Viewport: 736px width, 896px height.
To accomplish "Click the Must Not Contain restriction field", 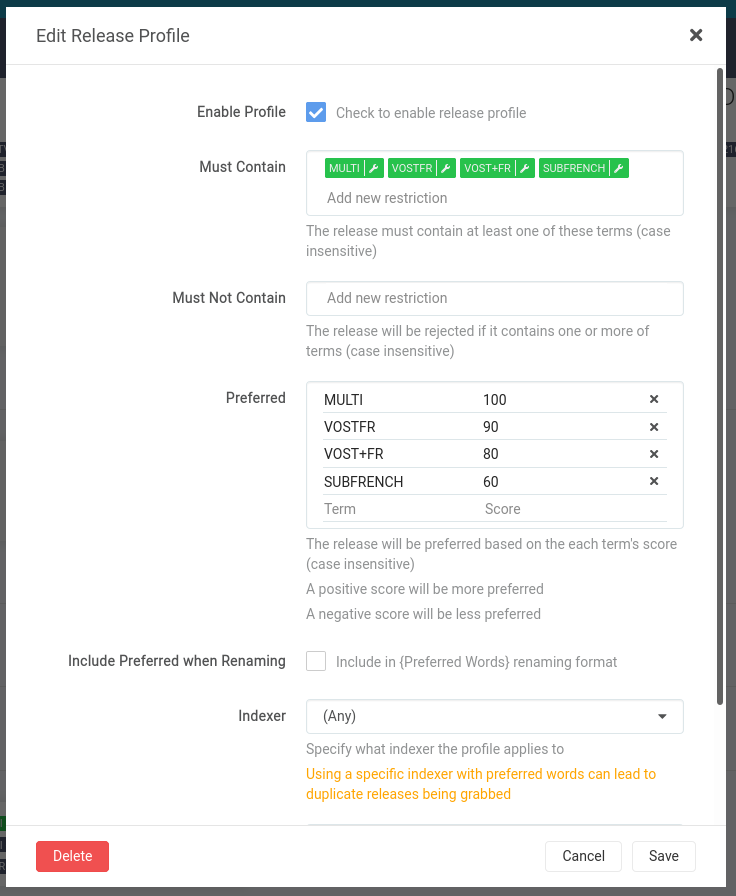I will coord(494,298).
